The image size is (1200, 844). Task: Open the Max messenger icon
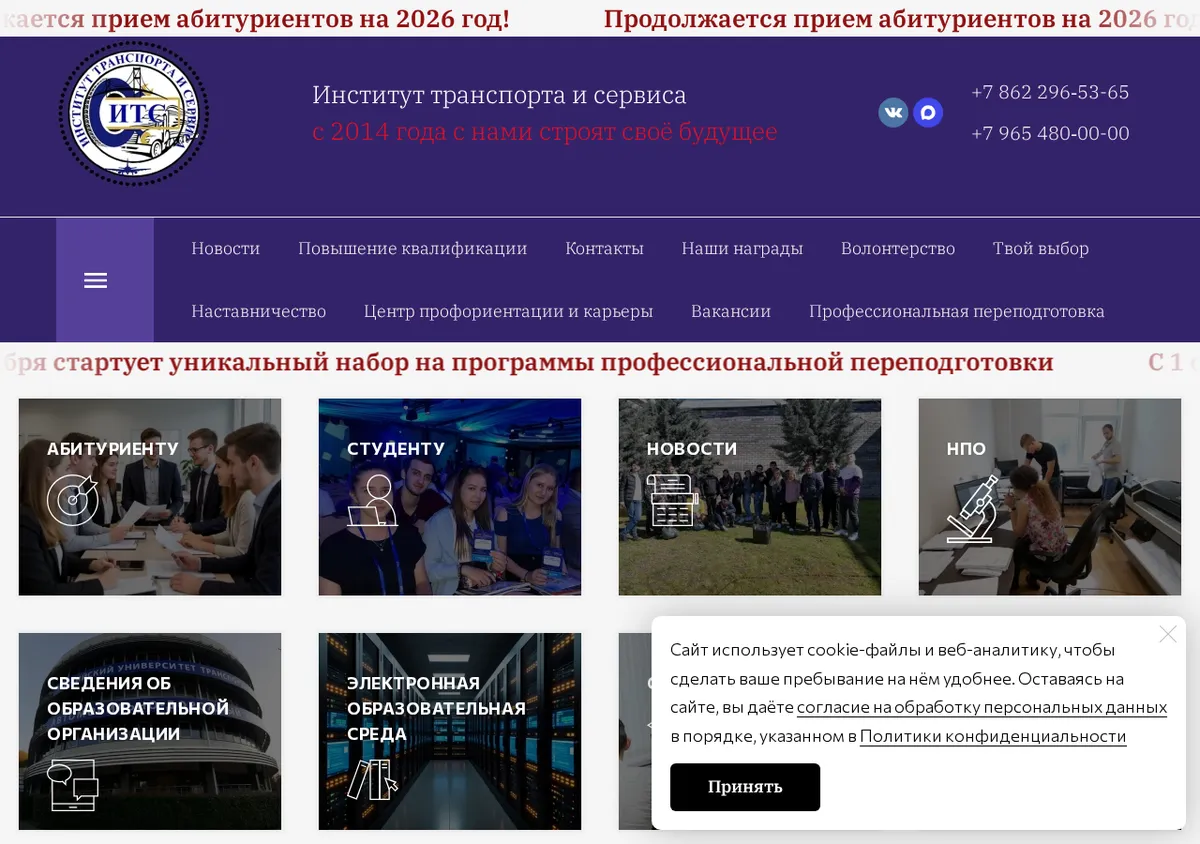pyautogui.click(x=928, y=112)
